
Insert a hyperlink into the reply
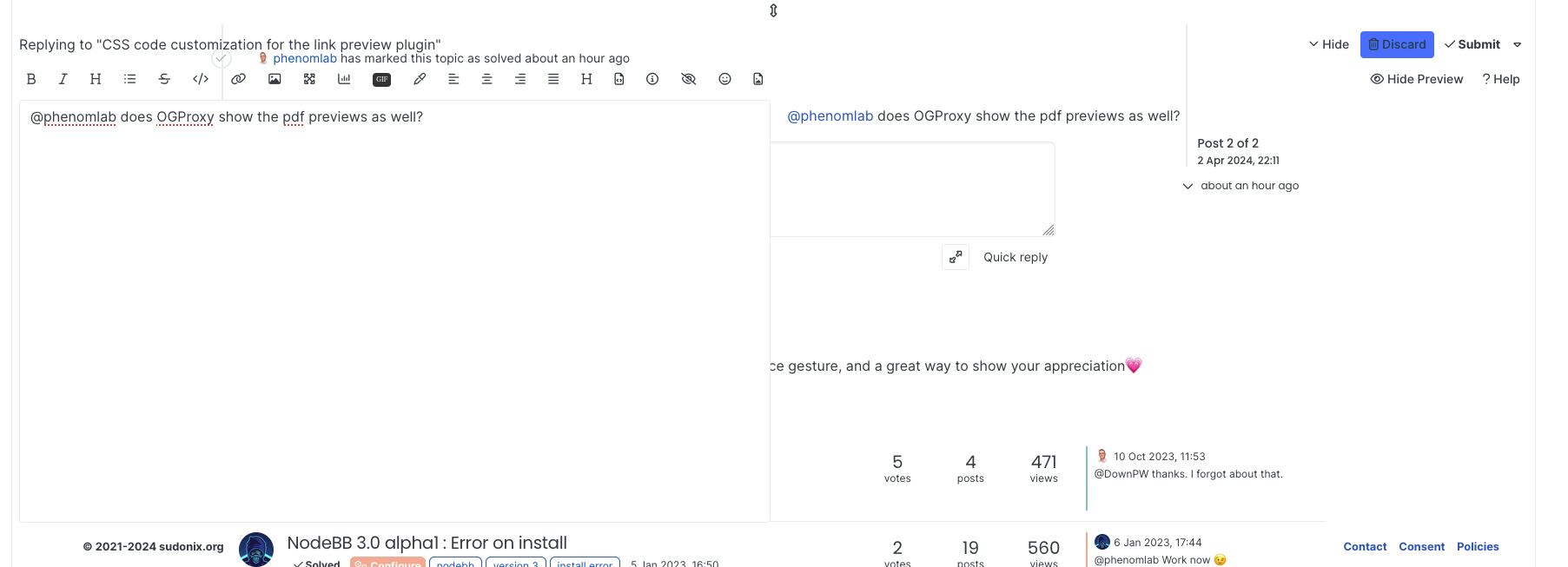coord(238,79)
